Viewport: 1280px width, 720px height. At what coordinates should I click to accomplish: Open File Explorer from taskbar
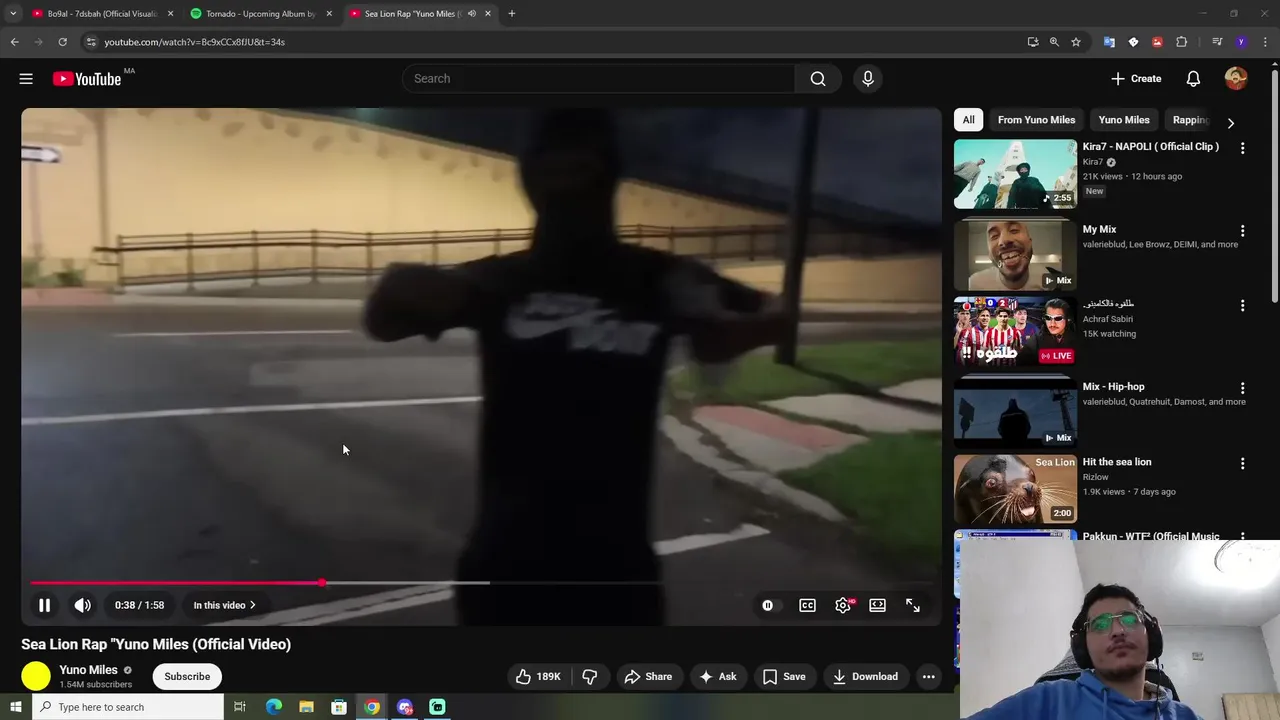[x=306, y=707]
